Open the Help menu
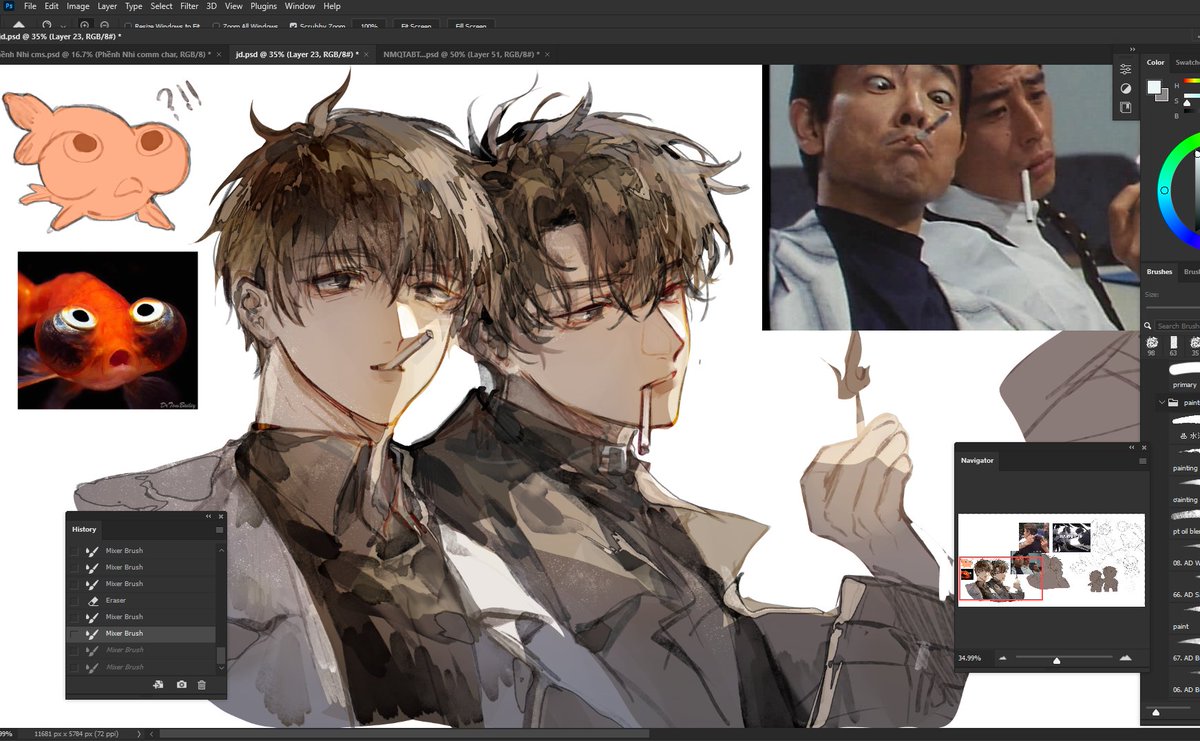 (332, 6)
